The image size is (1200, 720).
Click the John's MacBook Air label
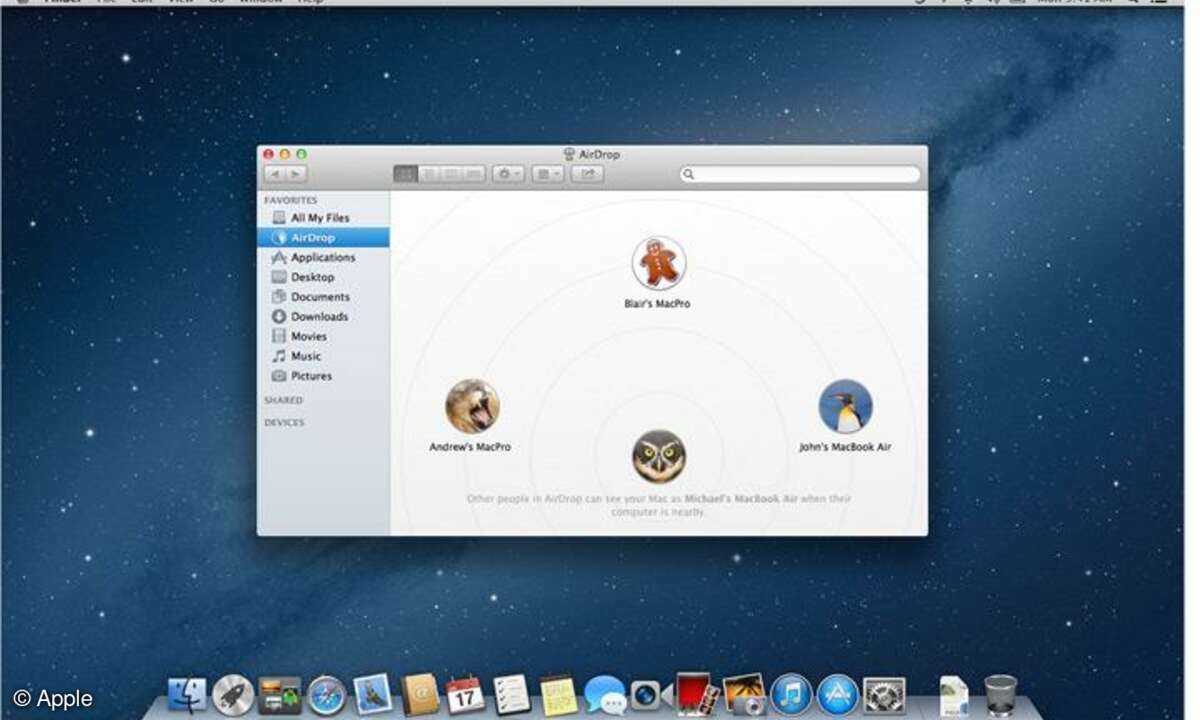tap(845, 447)
